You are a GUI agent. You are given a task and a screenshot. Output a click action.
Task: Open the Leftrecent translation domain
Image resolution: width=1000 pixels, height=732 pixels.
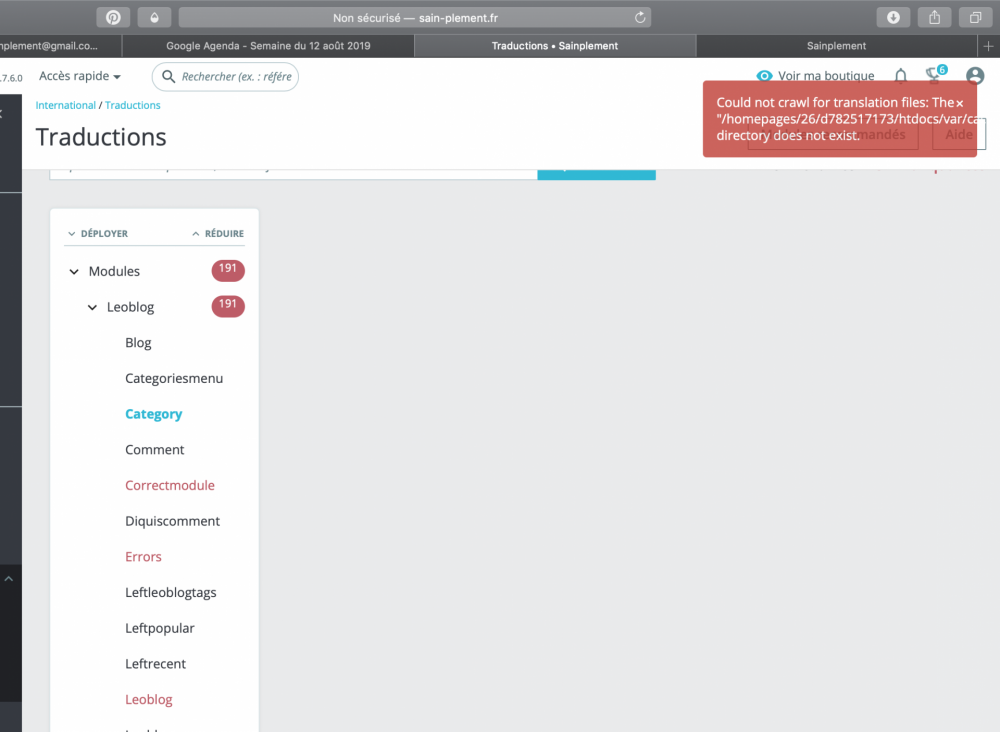click(155, 664)
